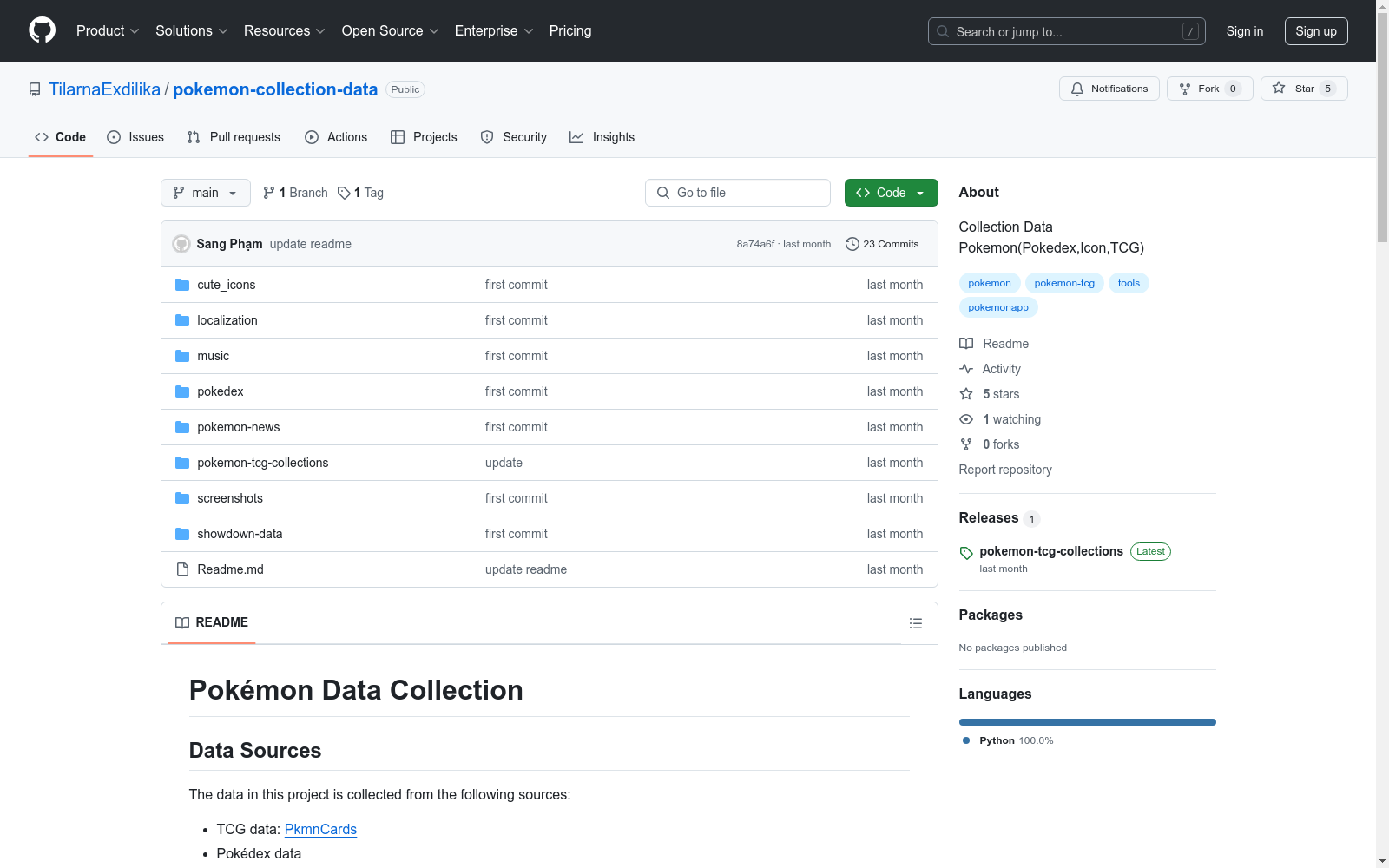The image size is (1389, 868).
Task: Open the green Code dropdown button
Action: [x=892, y=193]
